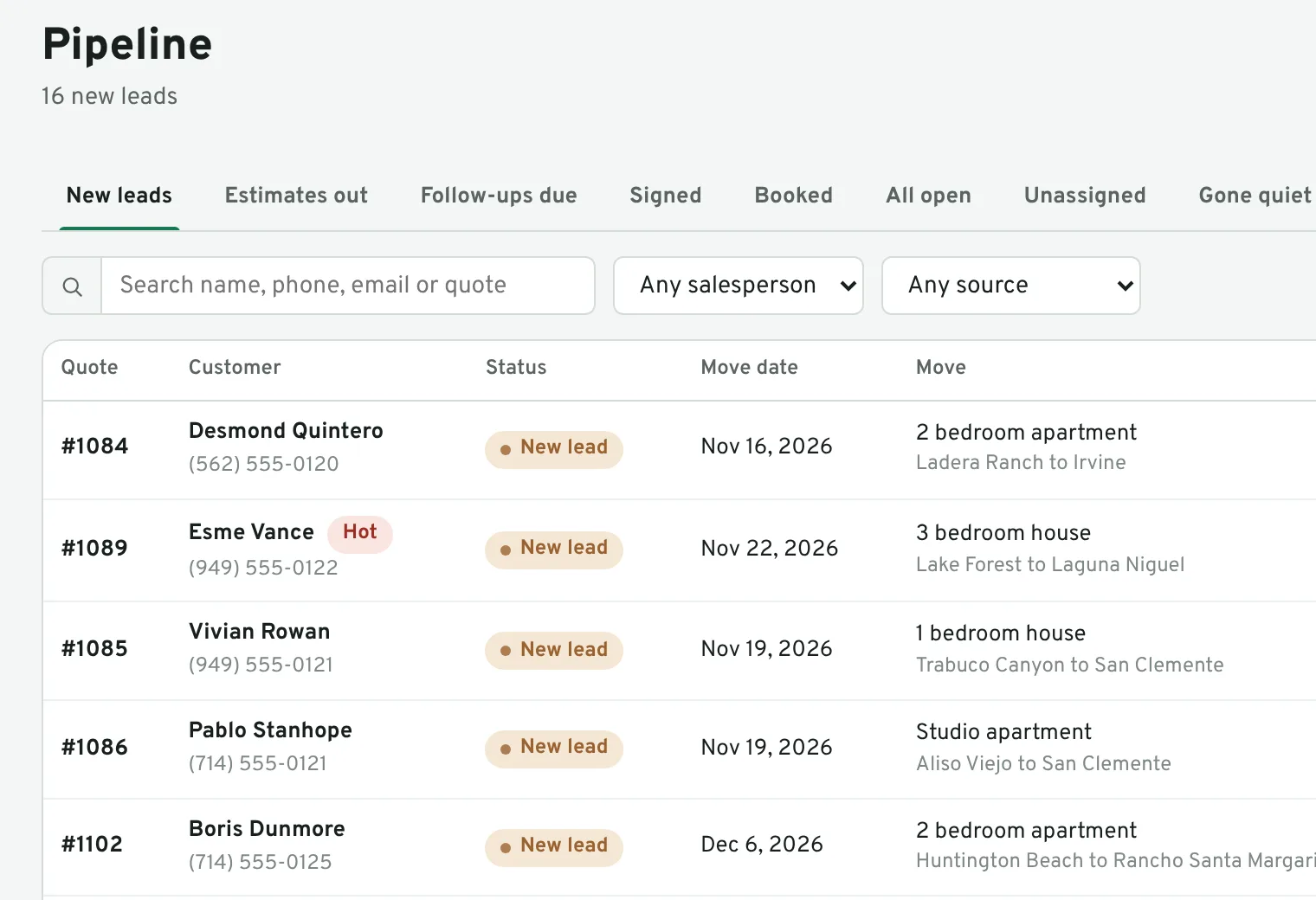Open customer Boris Dunmore

[x=267, y=829]
